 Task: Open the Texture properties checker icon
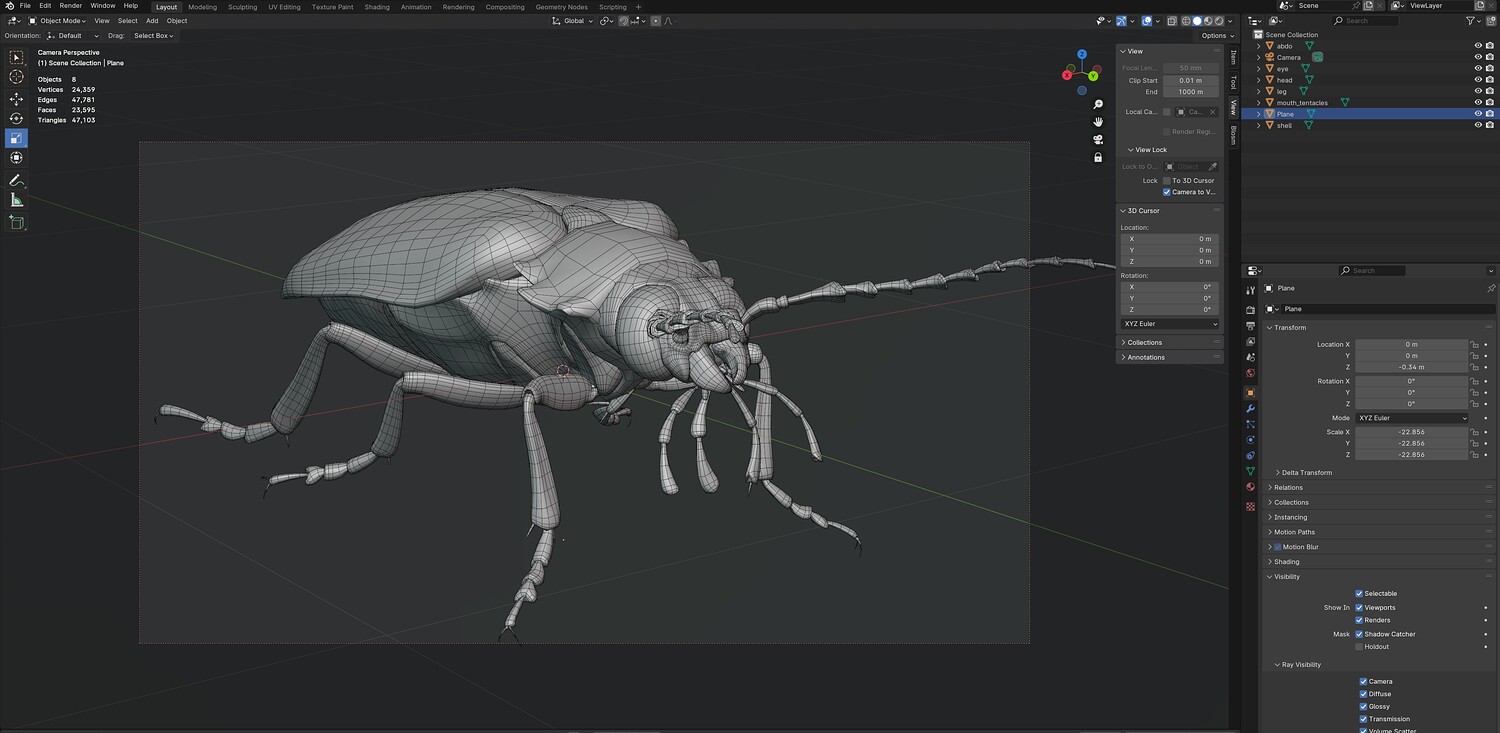1250,506
